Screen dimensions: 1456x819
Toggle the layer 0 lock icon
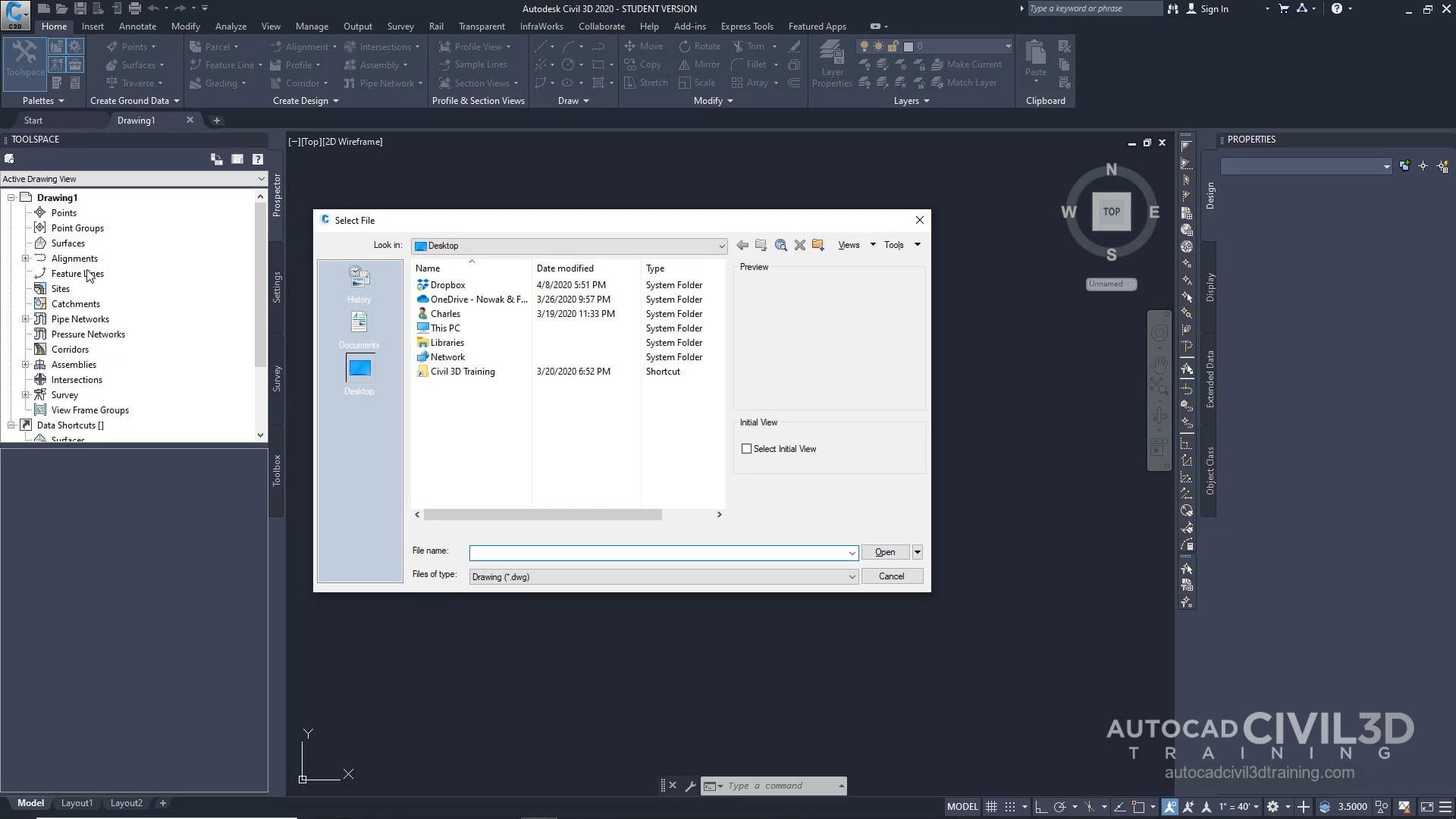point(893,46)
